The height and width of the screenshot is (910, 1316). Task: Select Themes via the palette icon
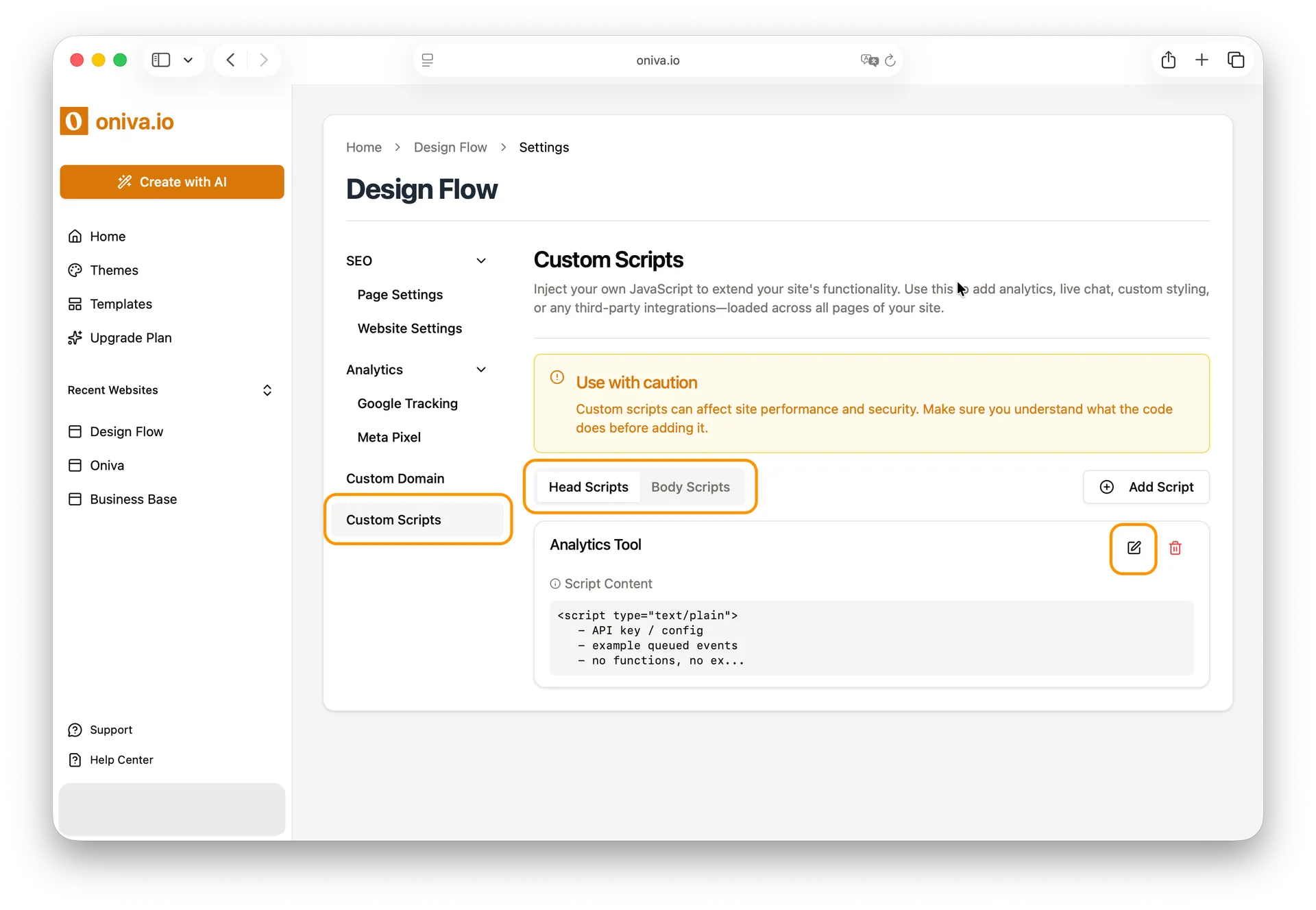[75, 270]
